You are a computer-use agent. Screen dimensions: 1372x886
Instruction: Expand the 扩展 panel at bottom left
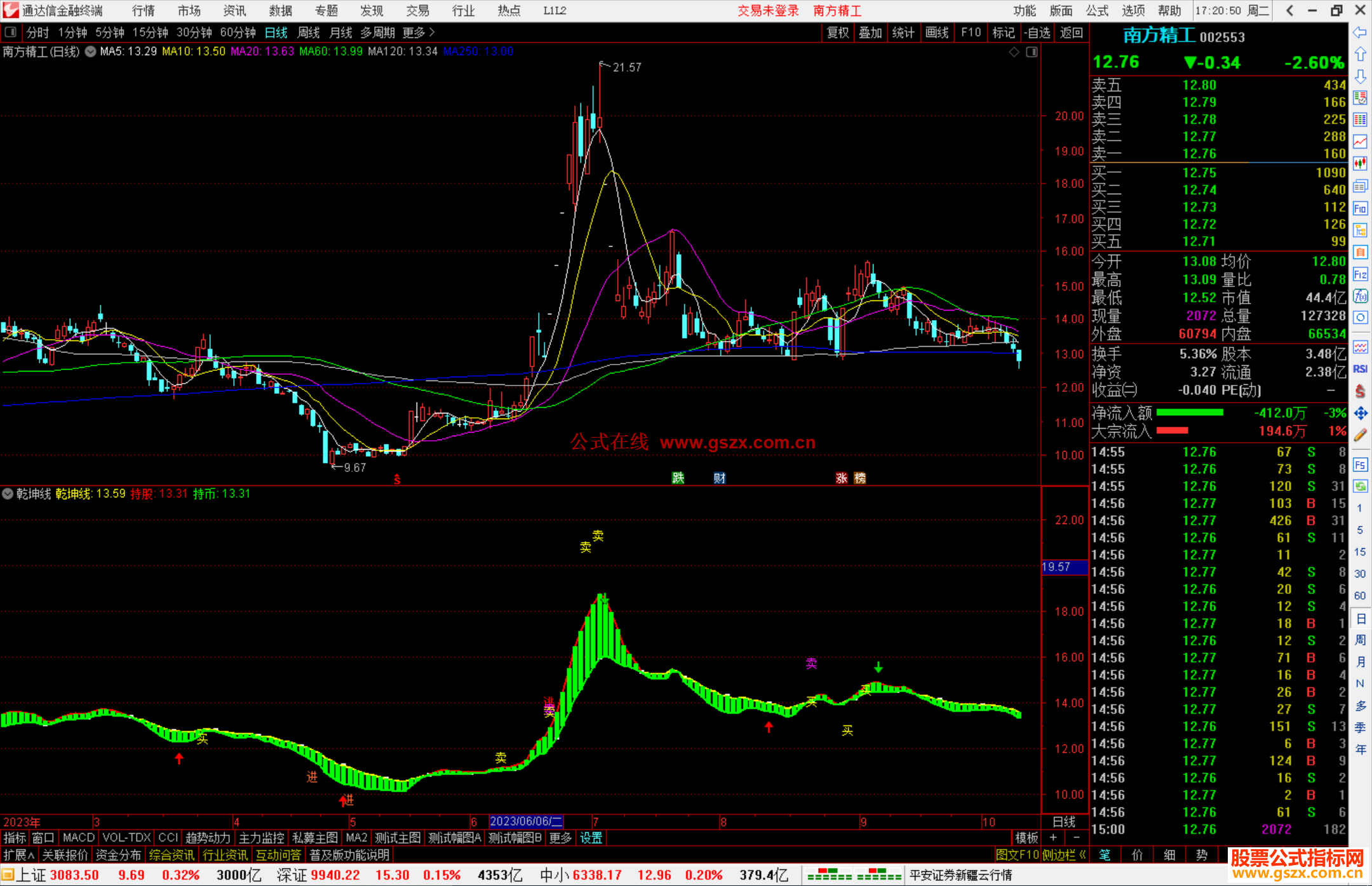(18, 855)
